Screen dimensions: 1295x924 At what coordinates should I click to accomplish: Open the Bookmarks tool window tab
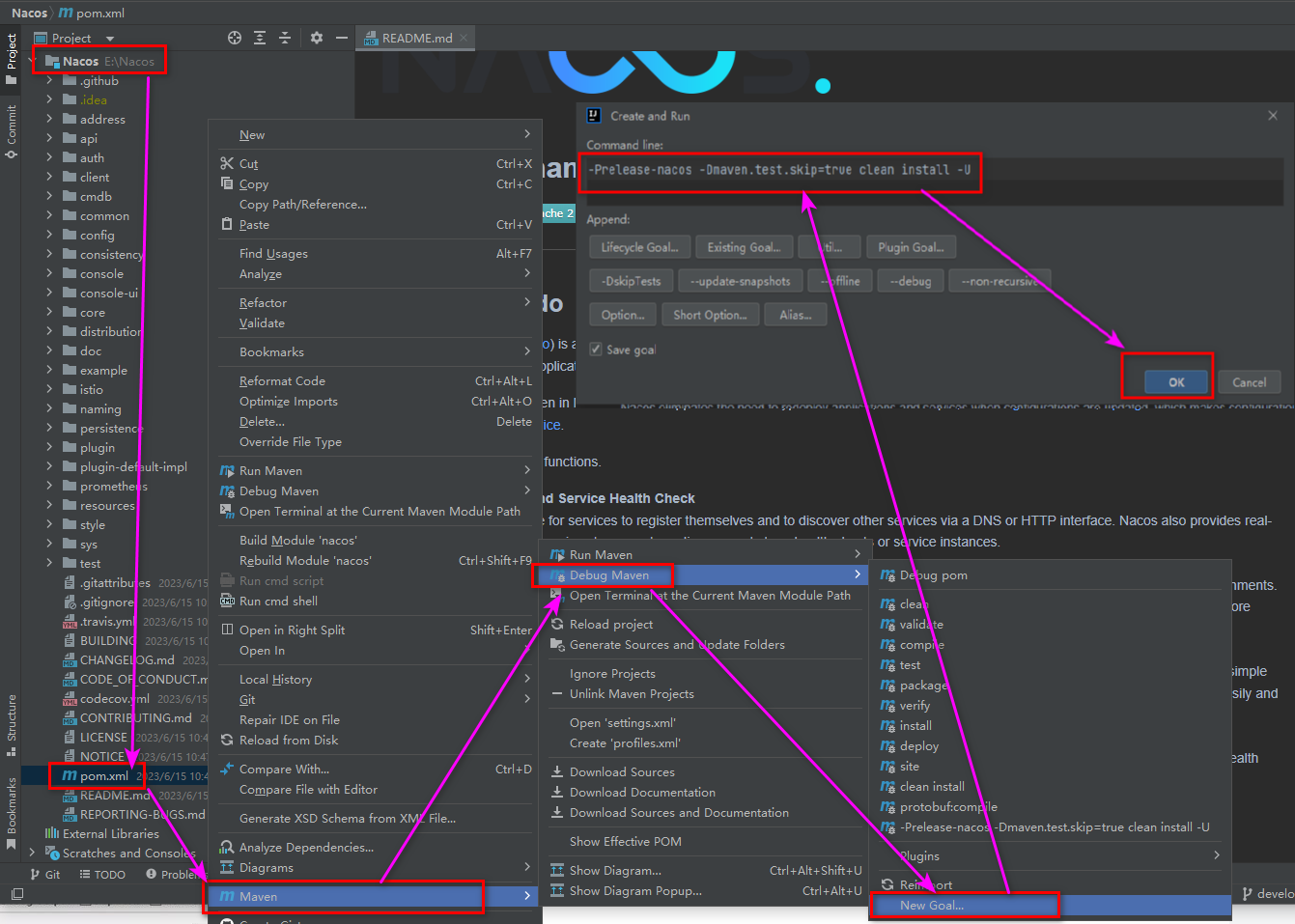point(12,812)
